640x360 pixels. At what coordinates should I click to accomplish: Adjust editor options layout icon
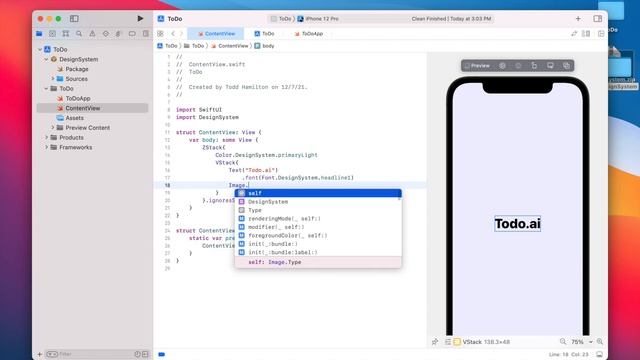586,33
